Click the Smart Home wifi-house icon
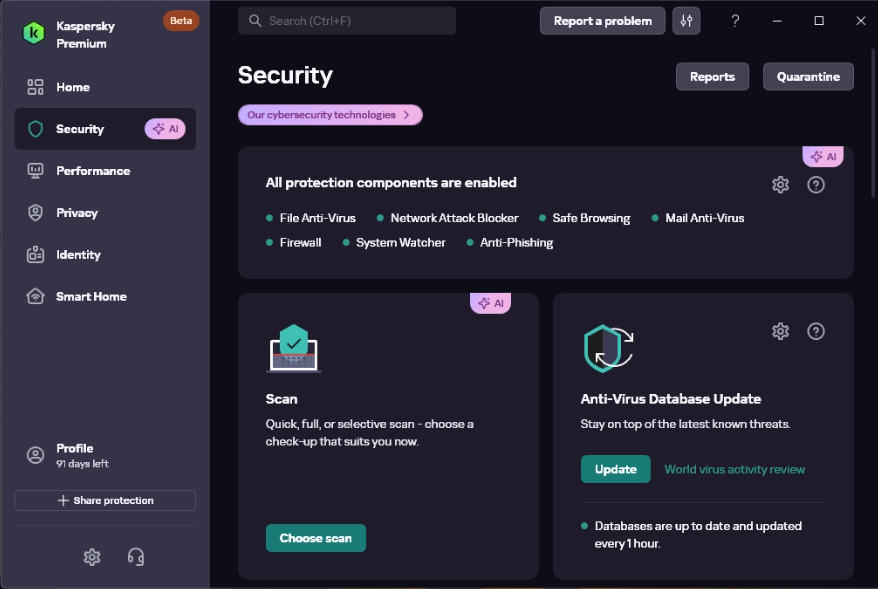The width and height of the screenshot is (878, 589). [x=35, y=296]
